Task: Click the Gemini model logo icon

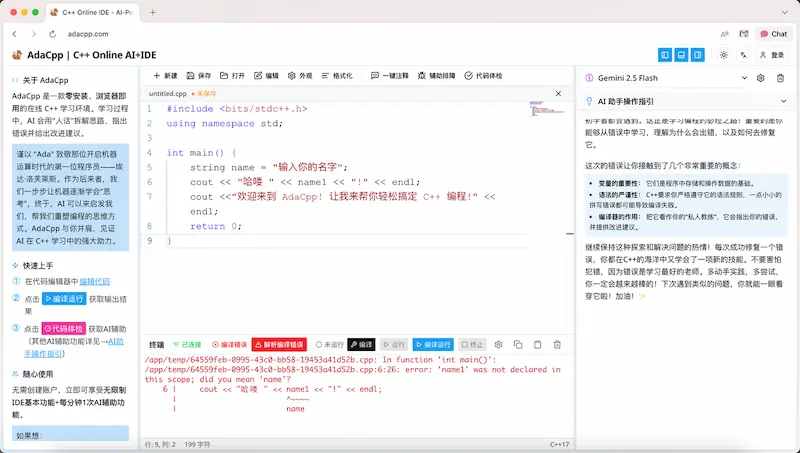Action: 589,78
